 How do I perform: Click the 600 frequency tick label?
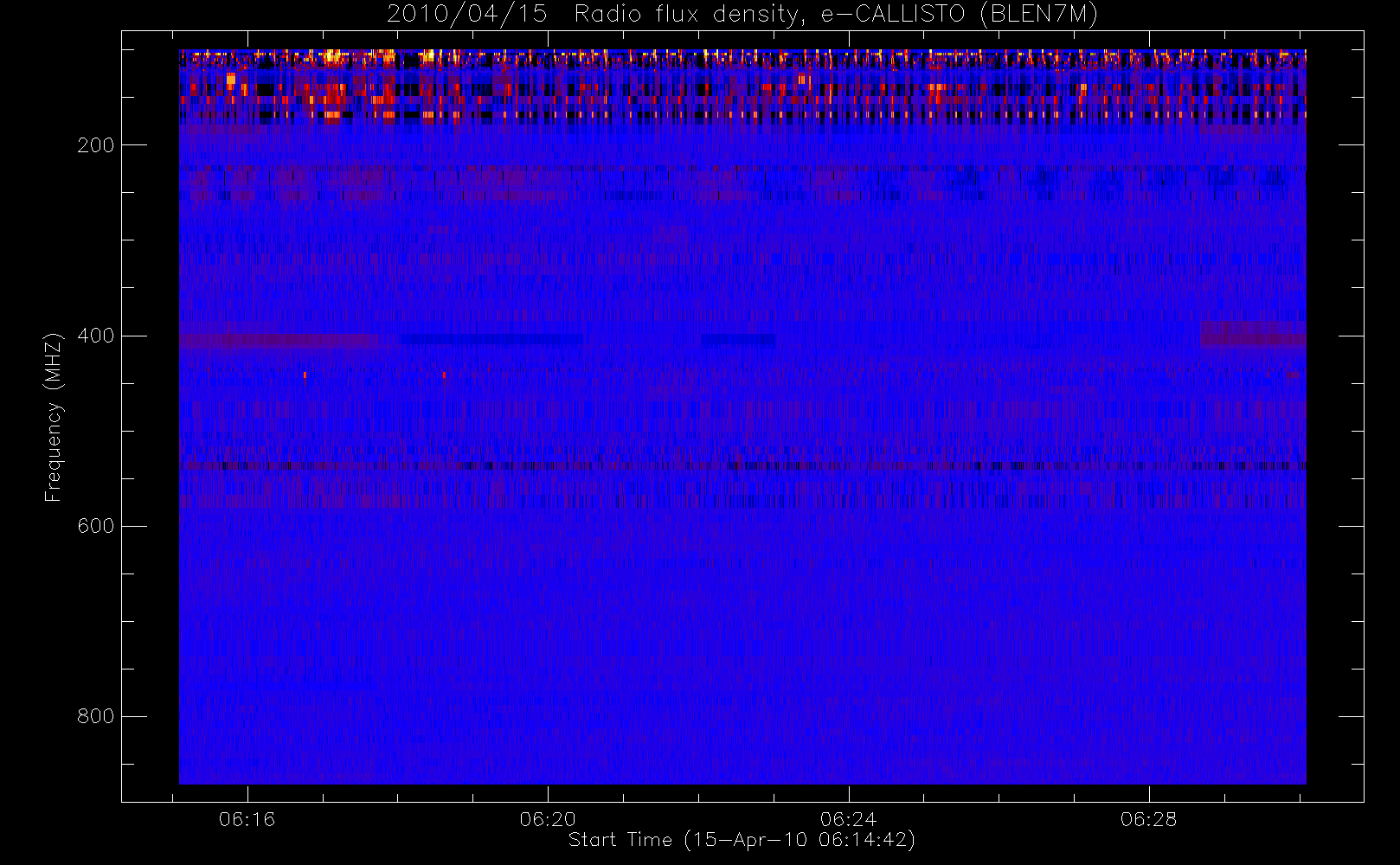click(96, 526)
